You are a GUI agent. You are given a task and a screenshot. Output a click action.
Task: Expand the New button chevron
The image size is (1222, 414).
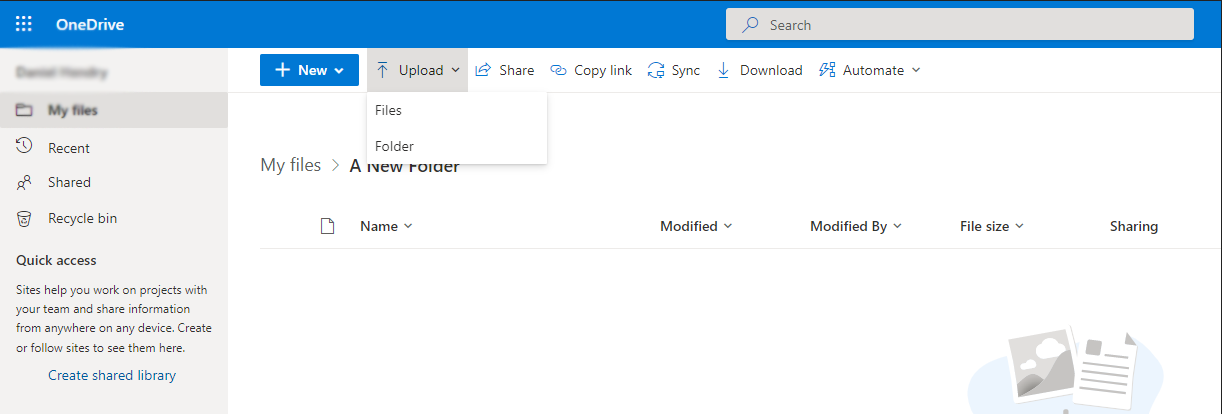coord(339,70)
